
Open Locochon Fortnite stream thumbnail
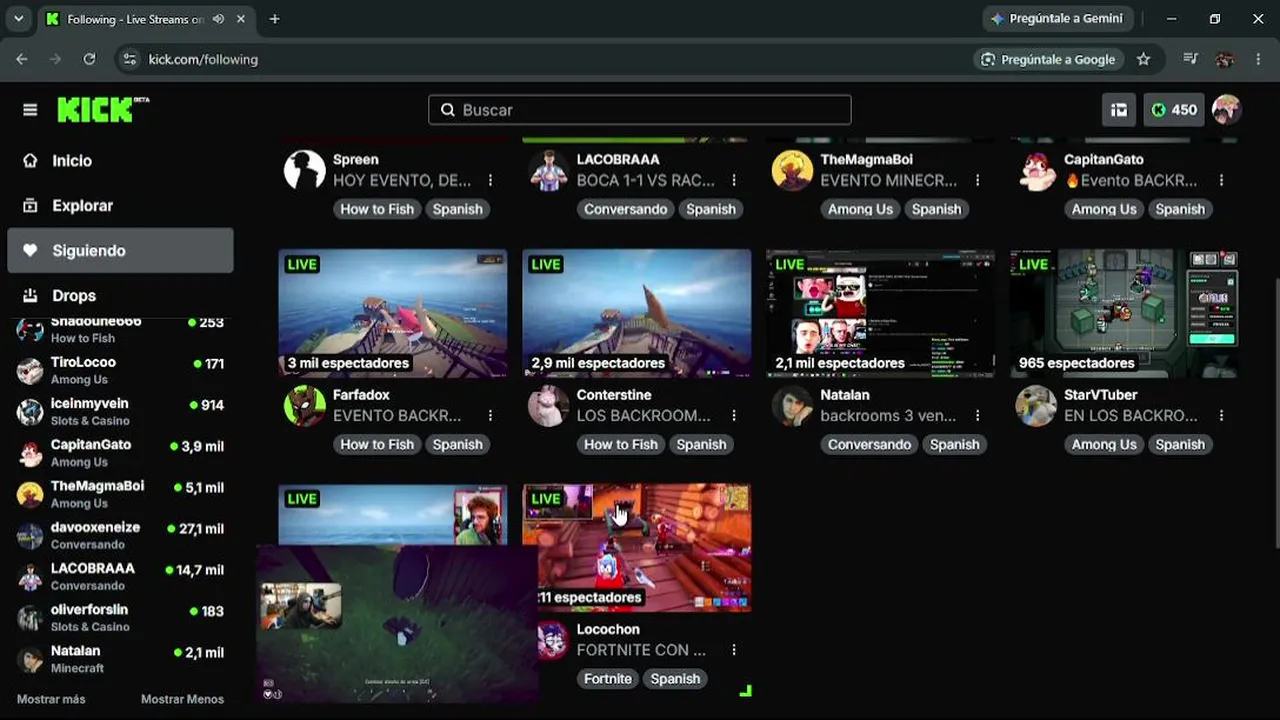pyautogui.click(x=637, y=548)
